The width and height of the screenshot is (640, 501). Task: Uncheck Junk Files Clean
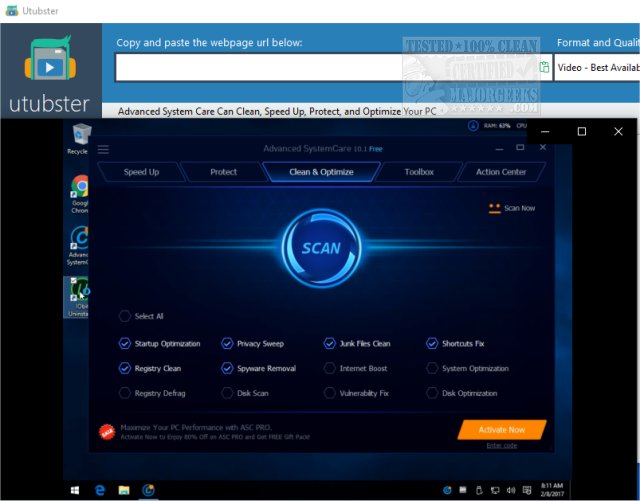tap(329, 343)
